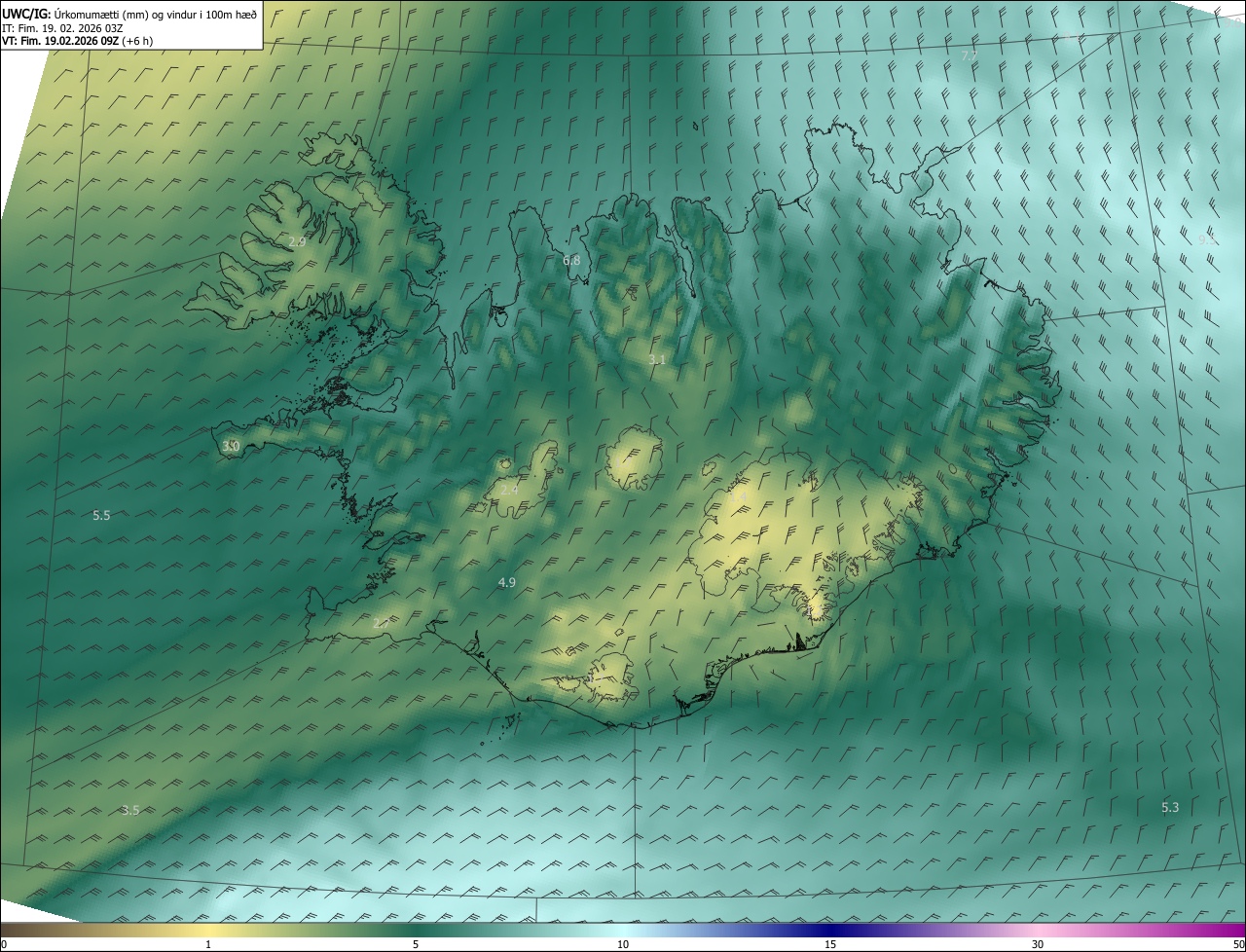This screenshot has width=1246, height=952.
Task: Click the 2.4 value on the map
Action: (x=509, y=490)
